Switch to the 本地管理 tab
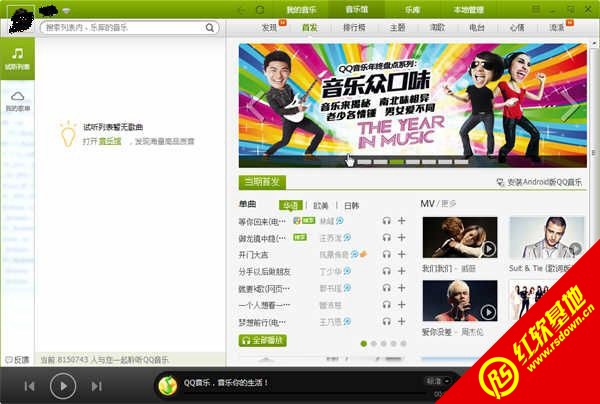Screen dimensions: 600x404 click(468, 10)
